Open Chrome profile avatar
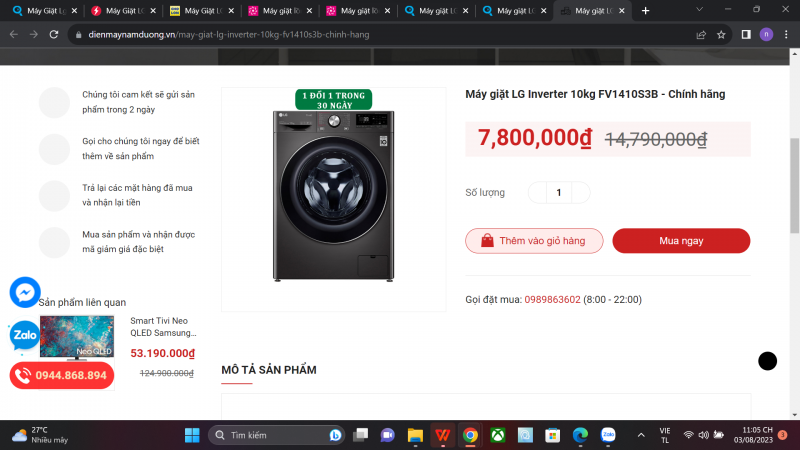Image resolution: width=800 pixels, height=450 pixels. coord(766,34)
